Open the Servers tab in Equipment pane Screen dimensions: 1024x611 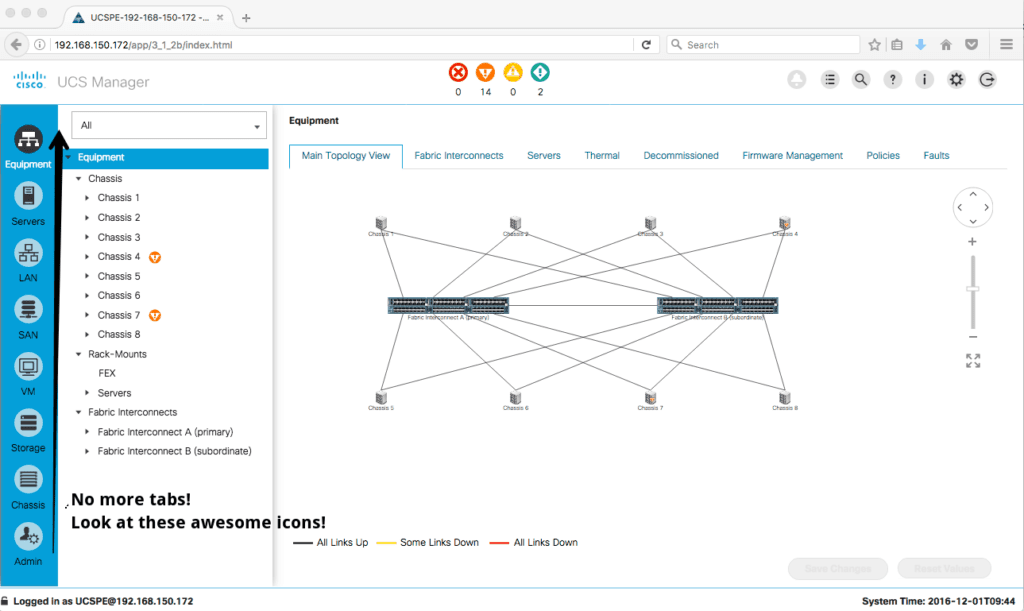[543, 156]
